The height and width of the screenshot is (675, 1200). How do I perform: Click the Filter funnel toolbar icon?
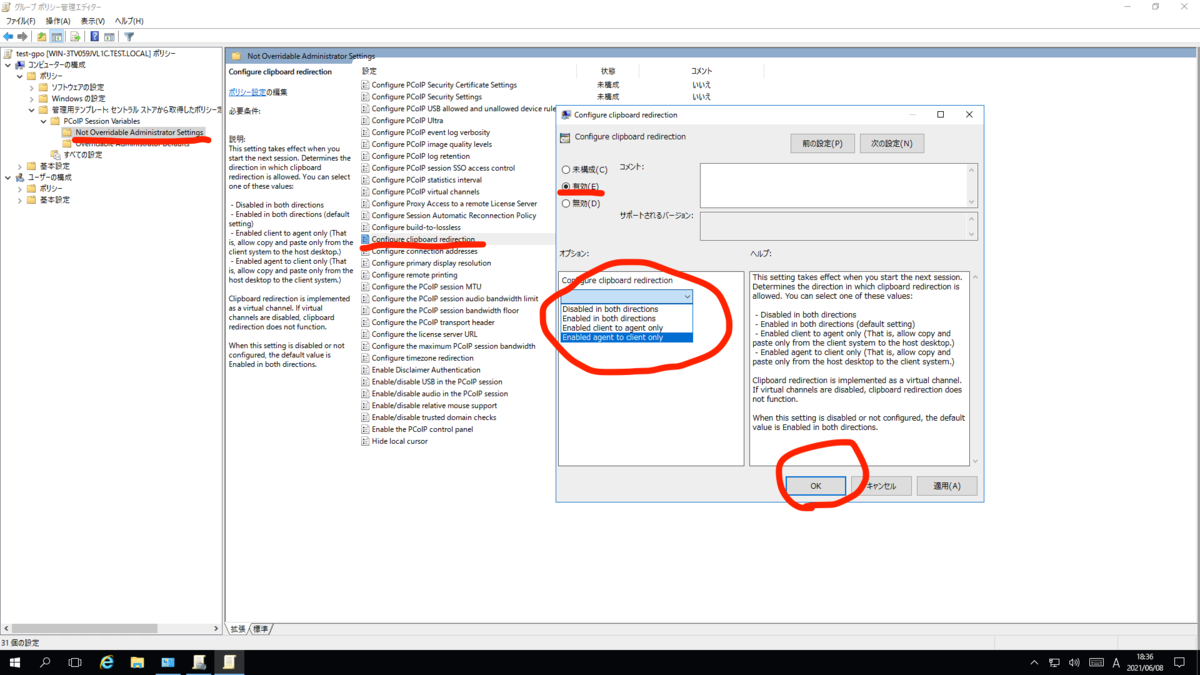[129, 37]
